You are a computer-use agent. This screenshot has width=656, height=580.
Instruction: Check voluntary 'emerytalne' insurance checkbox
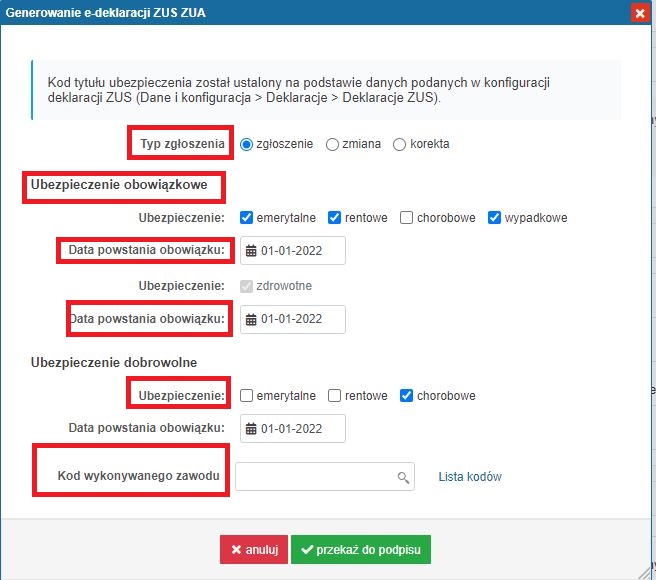point(246,395)
